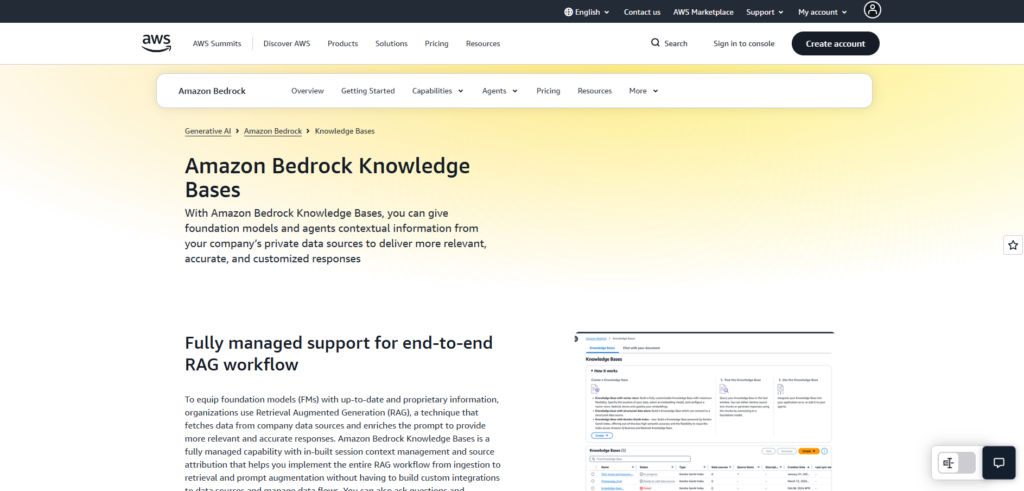Open the top navigation Pricing menu
Viewport: 1024px width, 491px height.
pyautogui.click(x=436, y=44)
